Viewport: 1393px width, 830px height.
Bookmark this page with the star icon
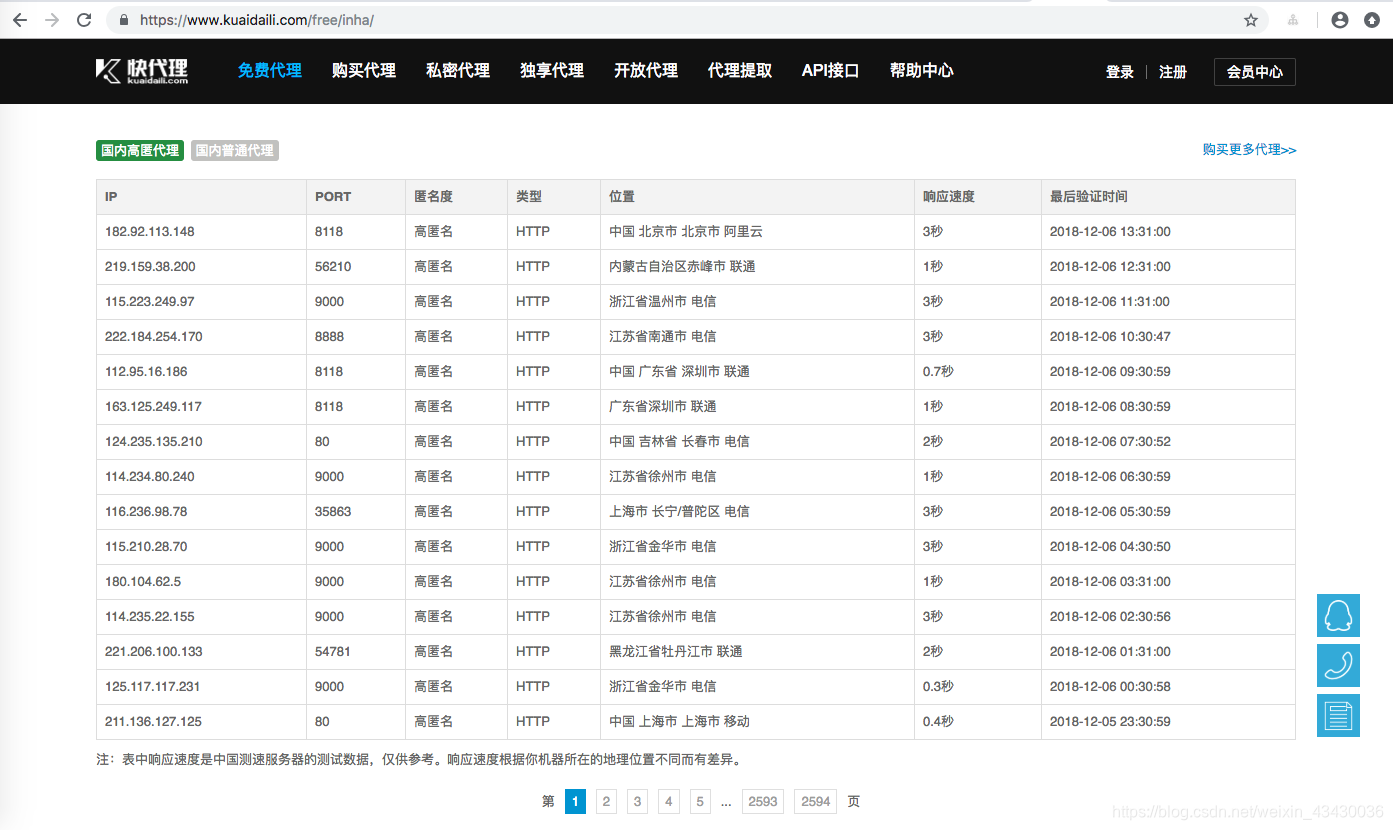tap(1251, 20)
